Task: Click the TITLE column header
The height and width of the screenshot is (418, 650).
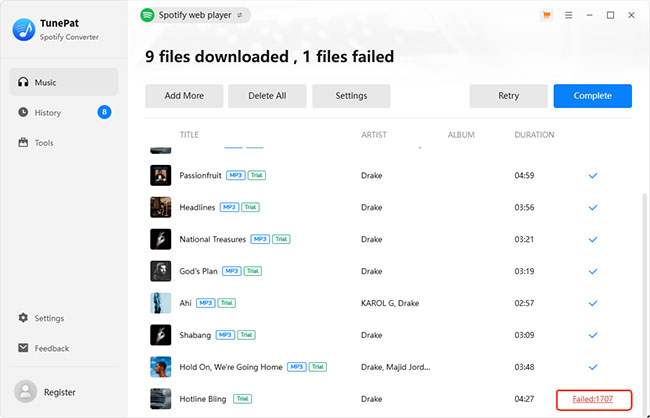Action: coord(189,135)
